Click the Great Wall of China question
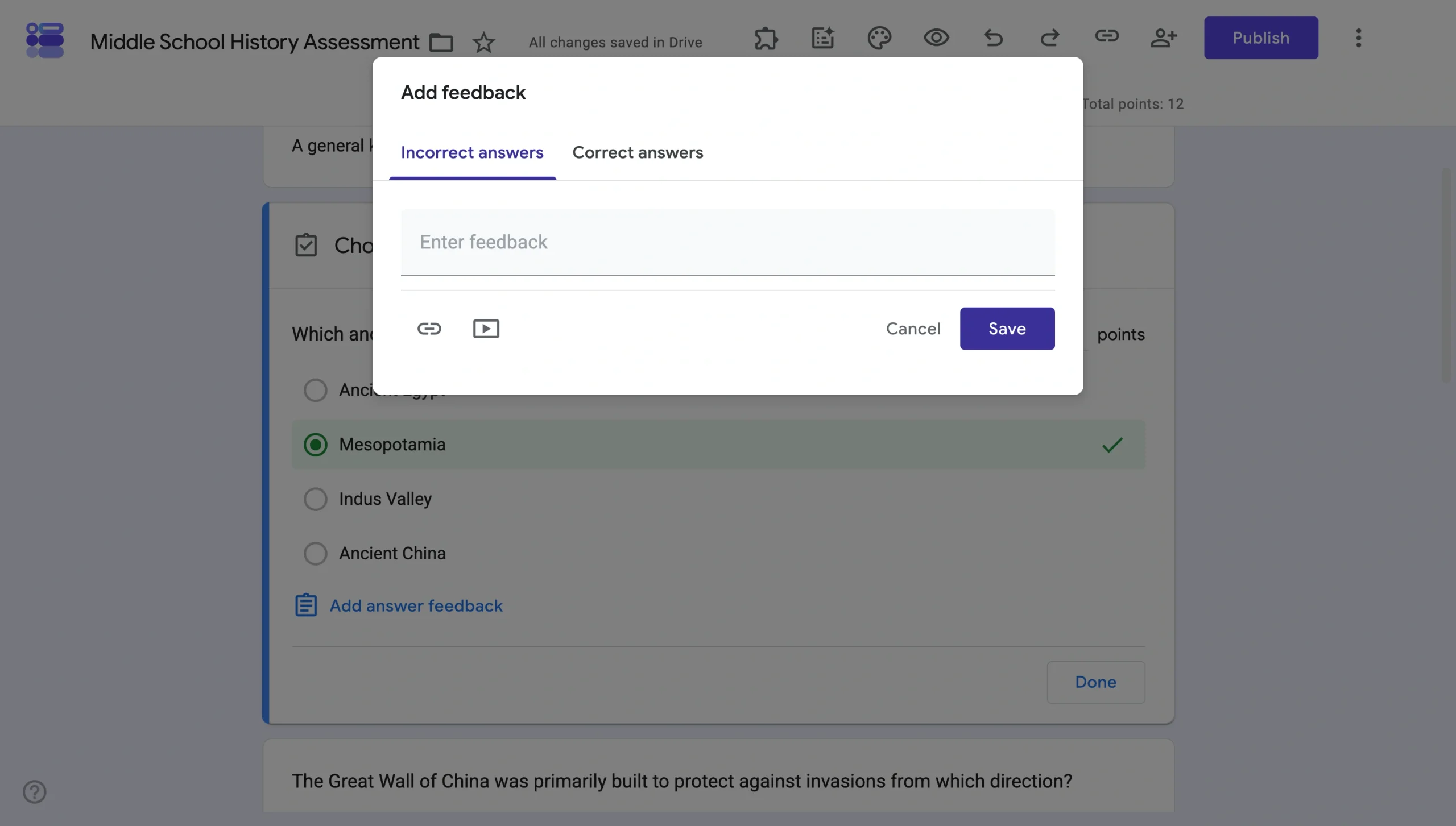Screen dimensions: 1456x826 click(682, 781)
